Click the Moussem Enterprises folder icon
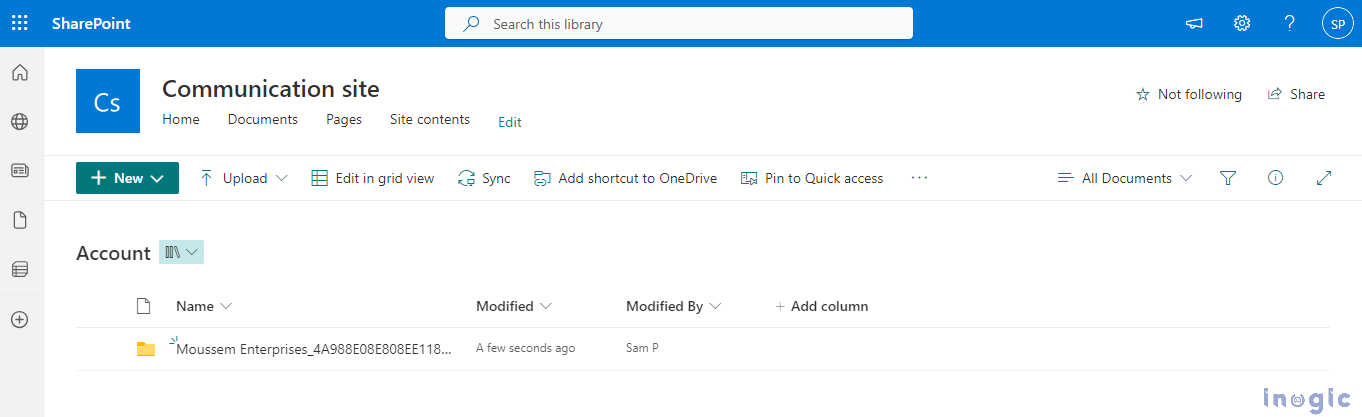 click(146, 348)
